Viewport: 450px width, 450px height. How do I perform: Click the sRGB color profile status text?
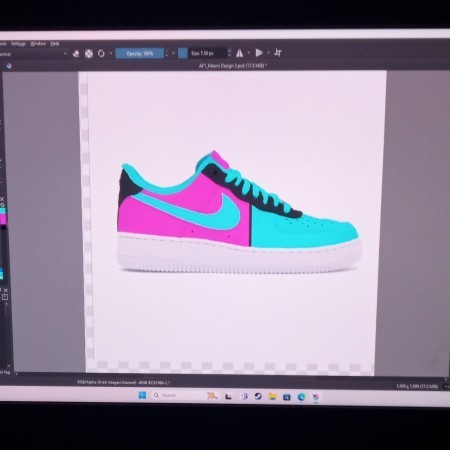click(154, 382)
